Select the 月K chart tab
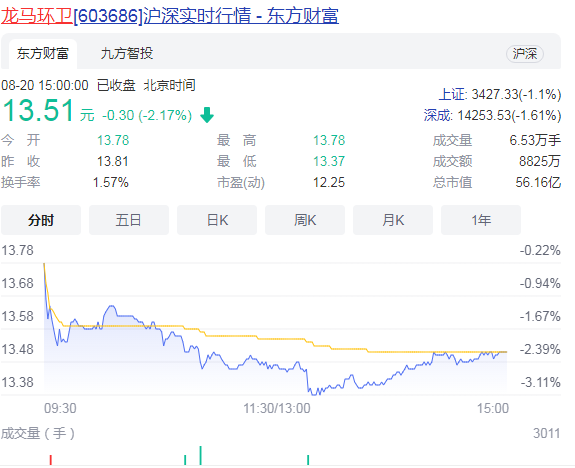Screen dimensions: 575x468 pos(393,220)
